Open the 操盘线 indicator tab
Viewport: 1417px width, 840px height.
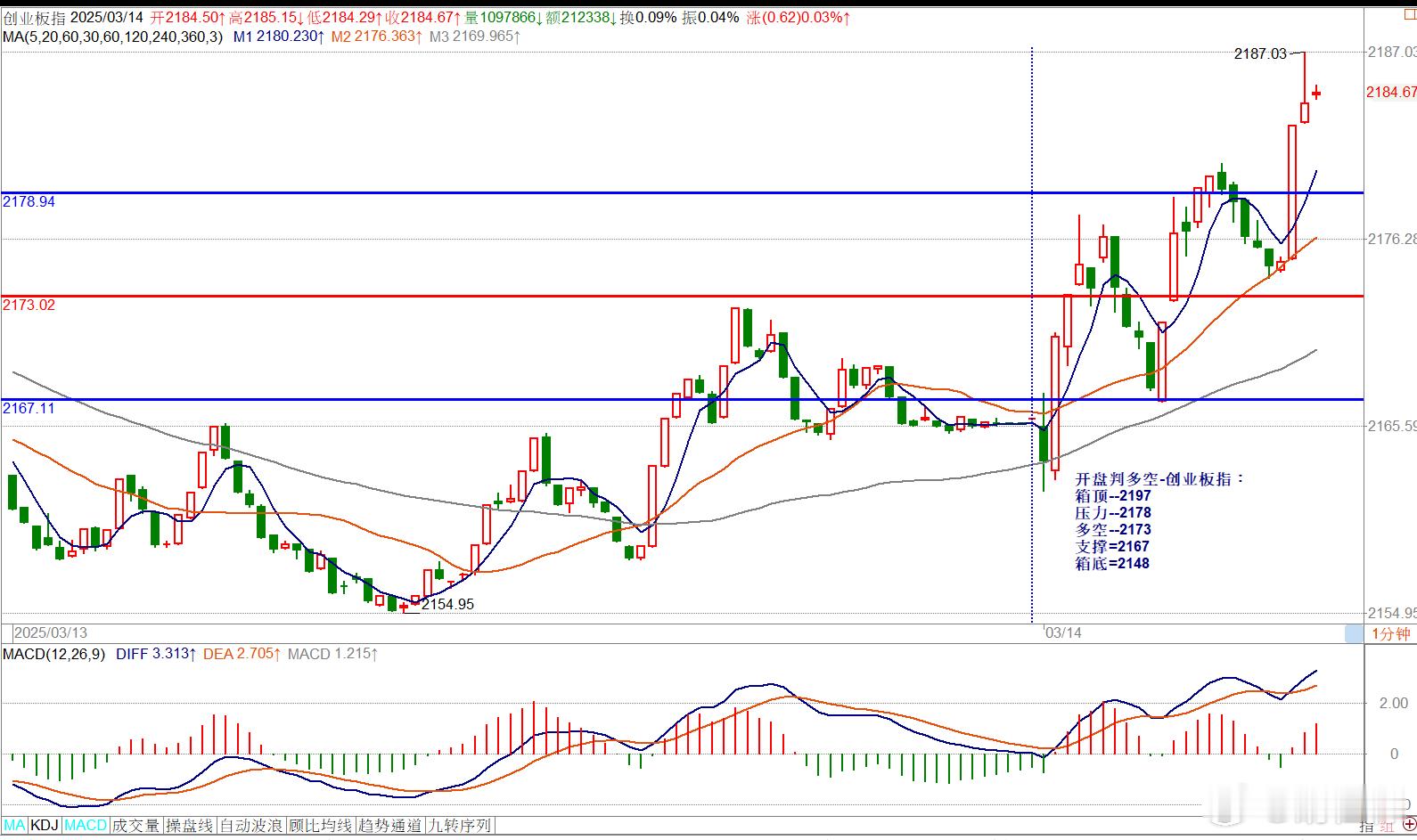190,826
